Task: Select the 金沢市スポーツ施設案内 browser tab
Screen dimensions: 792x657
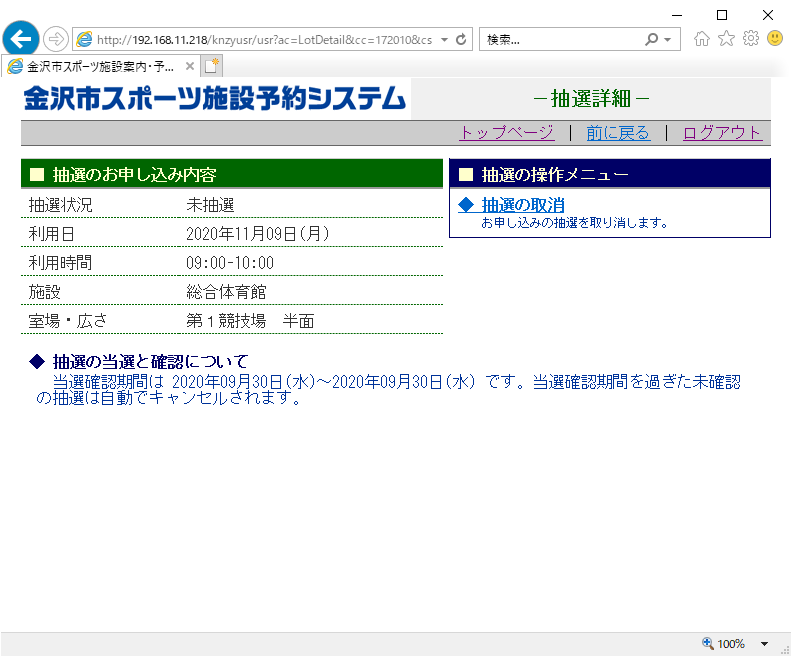Action: coord(100,66)
